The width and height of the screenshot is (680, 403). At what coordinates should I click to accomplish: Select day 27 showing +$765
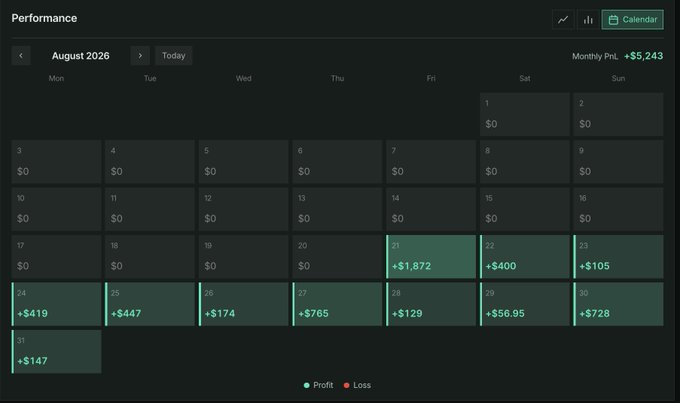337,304
